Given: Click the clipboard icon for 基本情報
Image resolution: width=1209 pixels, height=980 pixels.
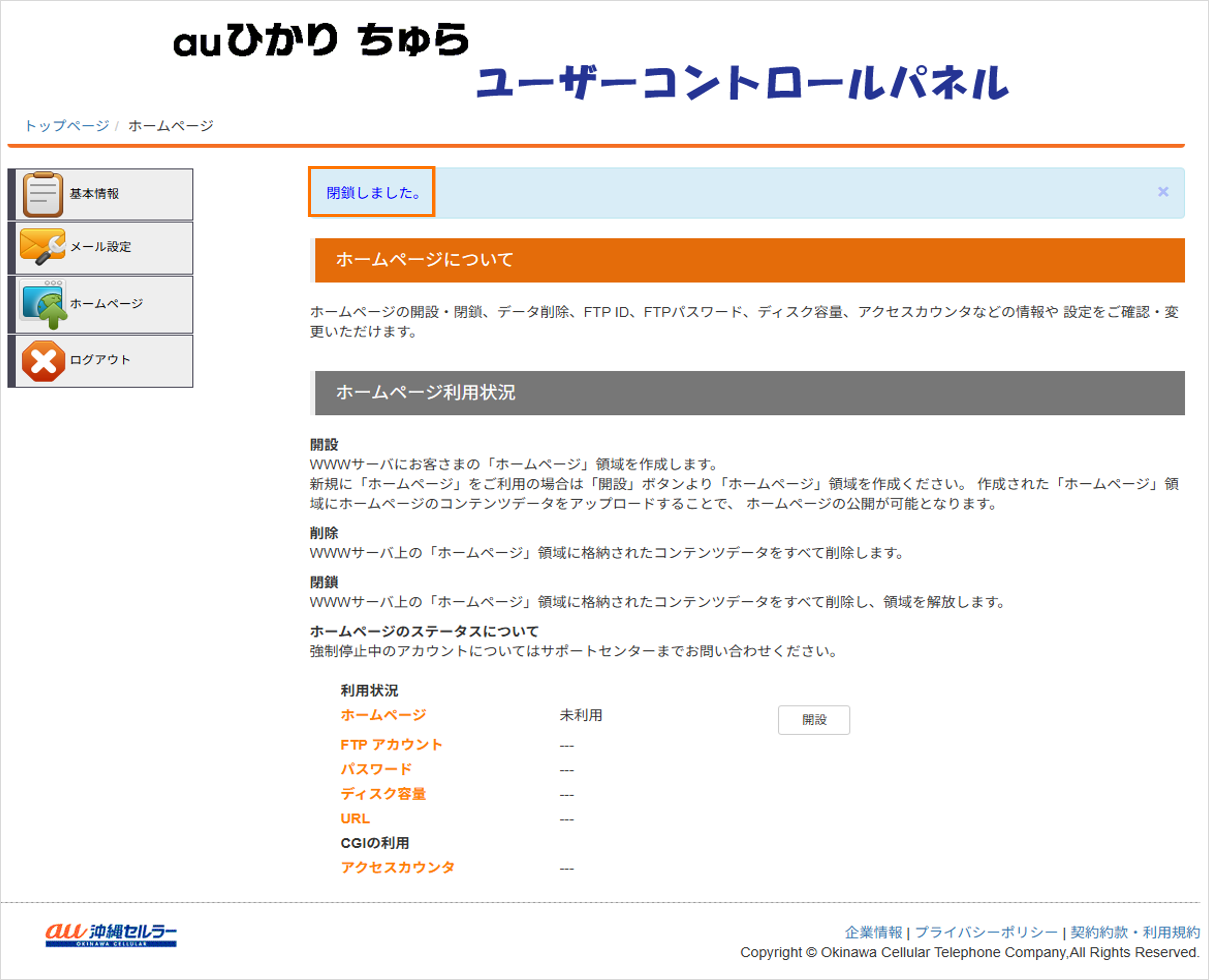Looking at the screenshot, I should pos(43,194).
